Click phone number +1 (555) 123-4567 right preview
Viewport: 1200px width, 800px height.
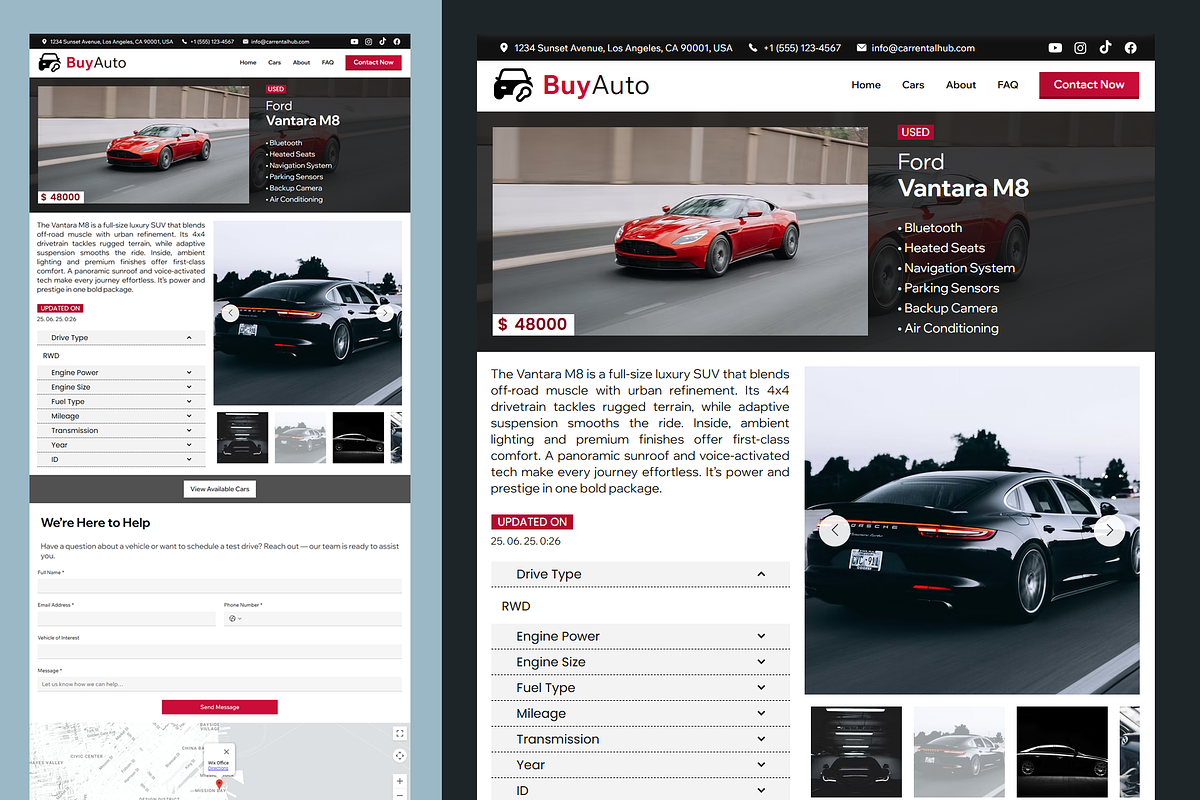802,48
